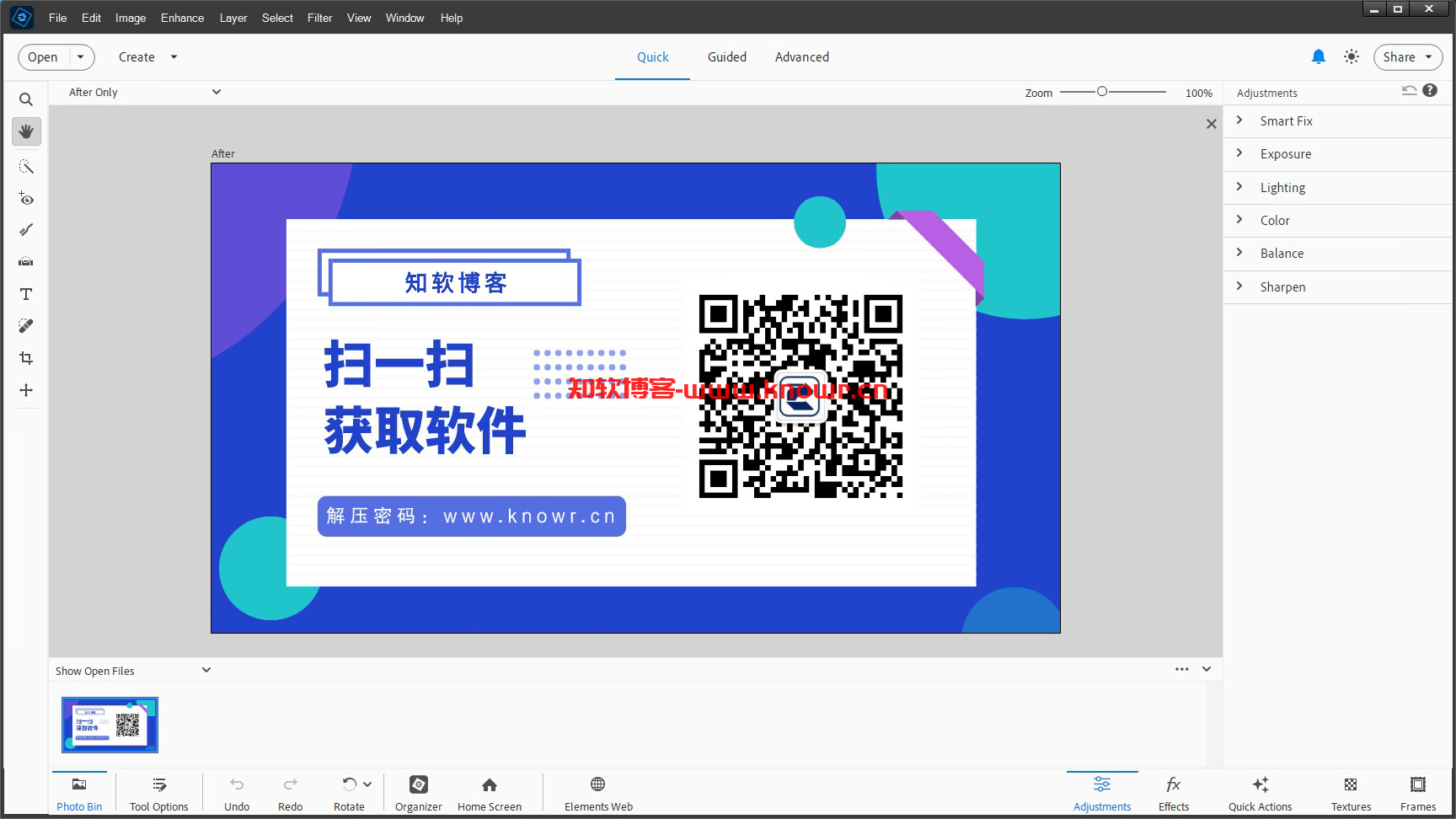Image resolution: width=1456 pixels, height=819 pixels.
Task: Open the Frames panel
Action: coord(1418,795)
